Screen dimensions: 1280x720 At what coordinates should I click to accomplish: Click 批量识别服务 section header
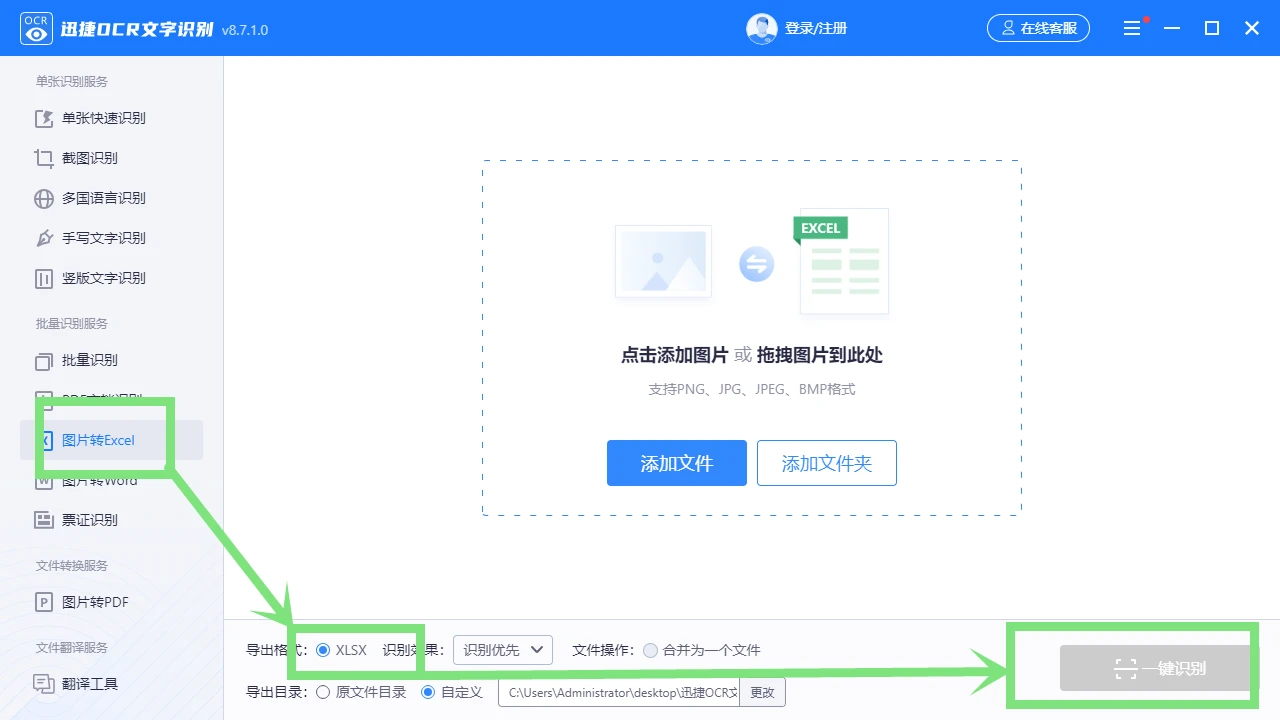72,324
